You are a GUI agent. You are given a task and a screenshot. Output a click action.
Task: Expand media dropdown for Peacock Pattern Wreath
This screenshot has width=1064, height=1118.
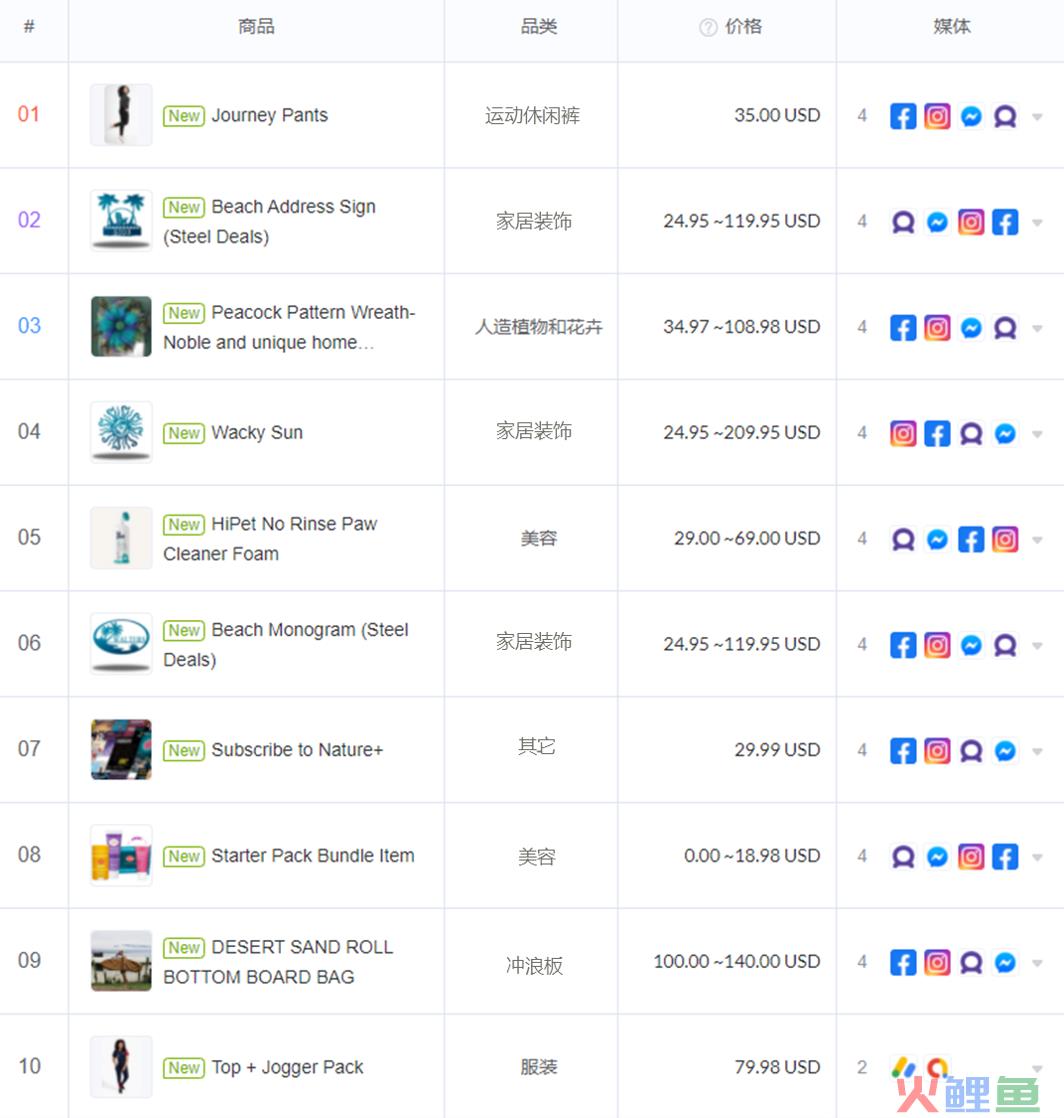coord(1038,329)
